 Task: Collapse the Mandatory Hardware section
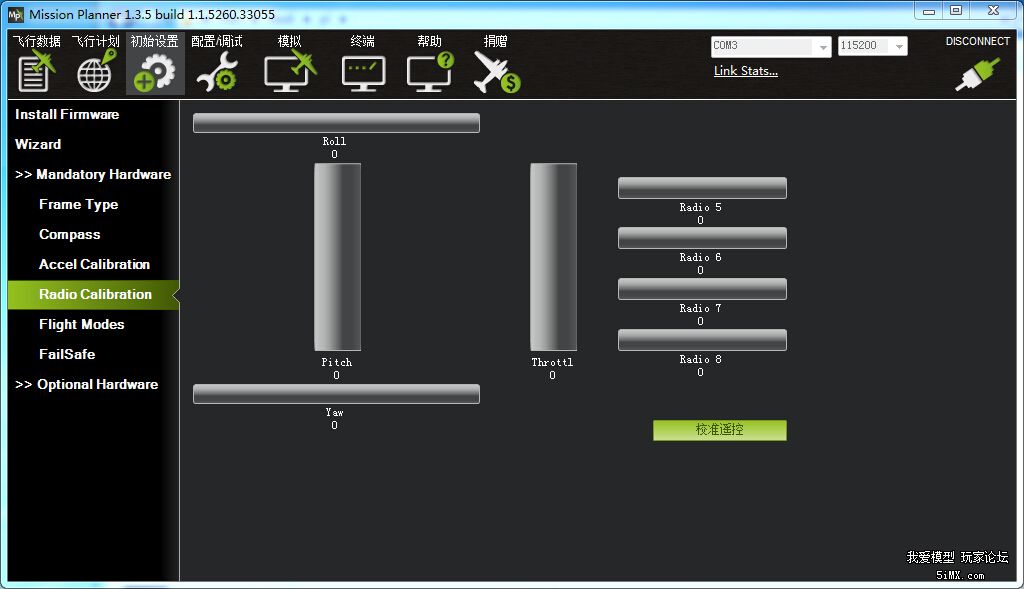93,174
